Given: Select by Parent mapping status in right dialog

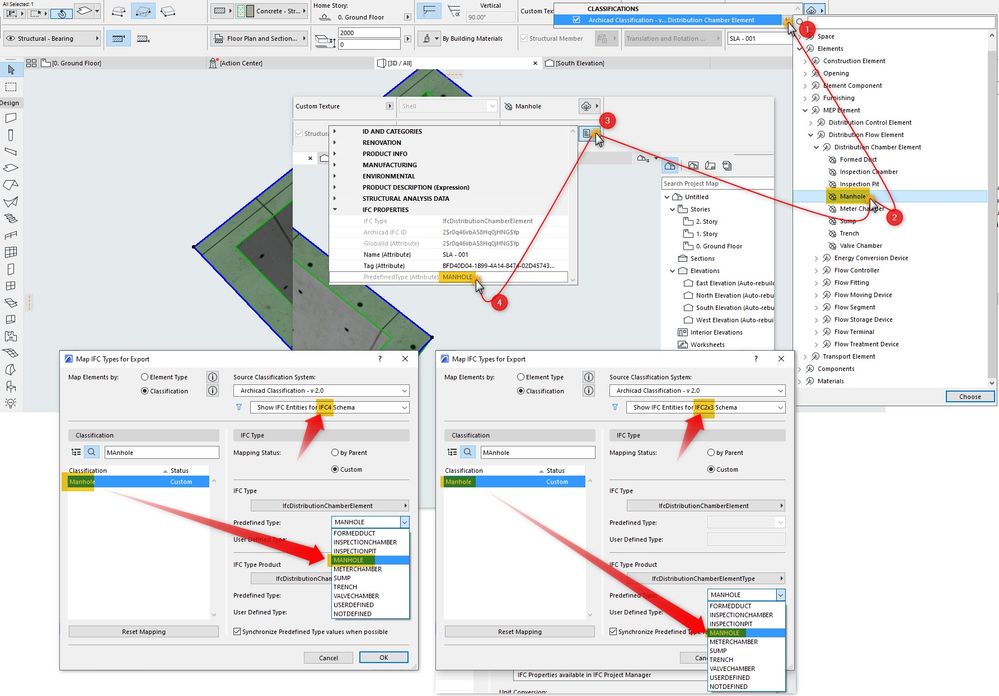Looking at the screenshot, I should pyautogui.click(x=710, y=453).
